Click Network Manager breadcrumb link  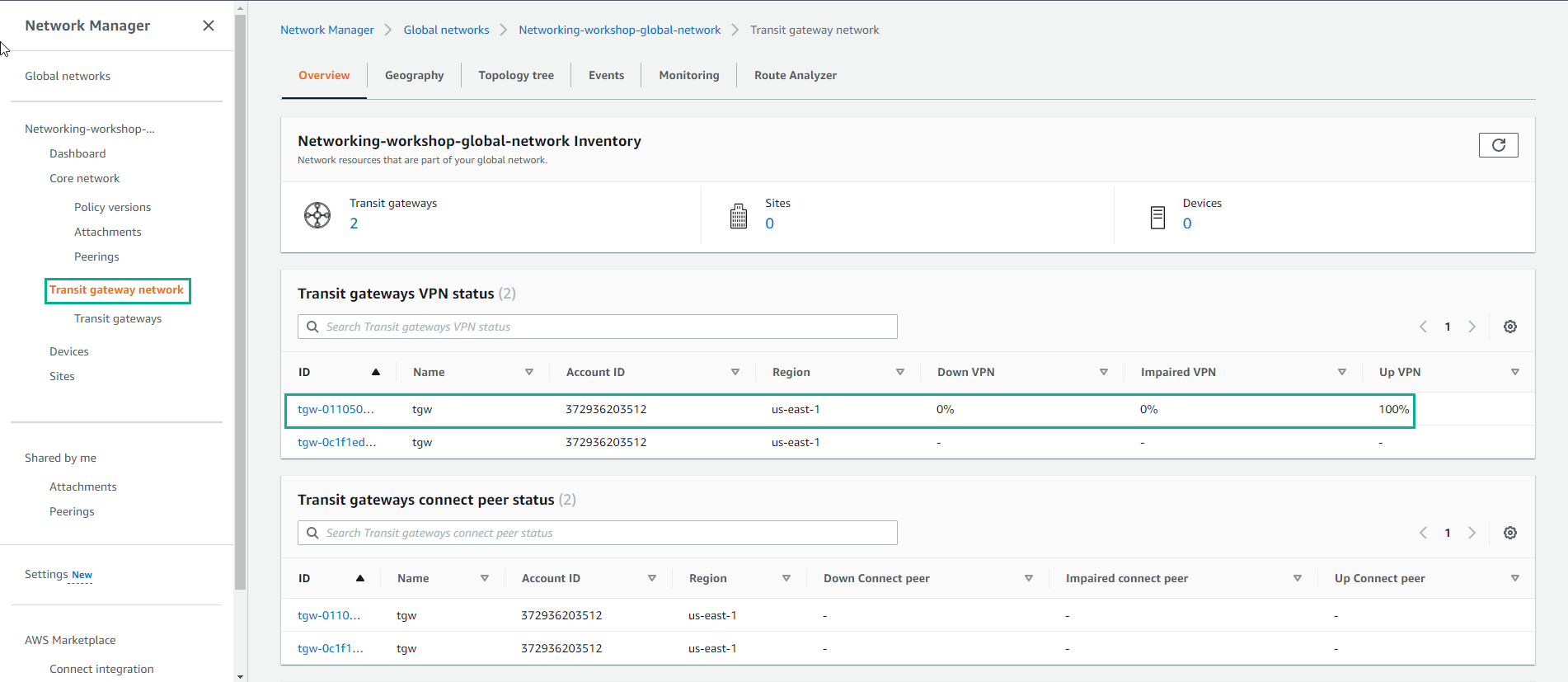click(327, 30)
